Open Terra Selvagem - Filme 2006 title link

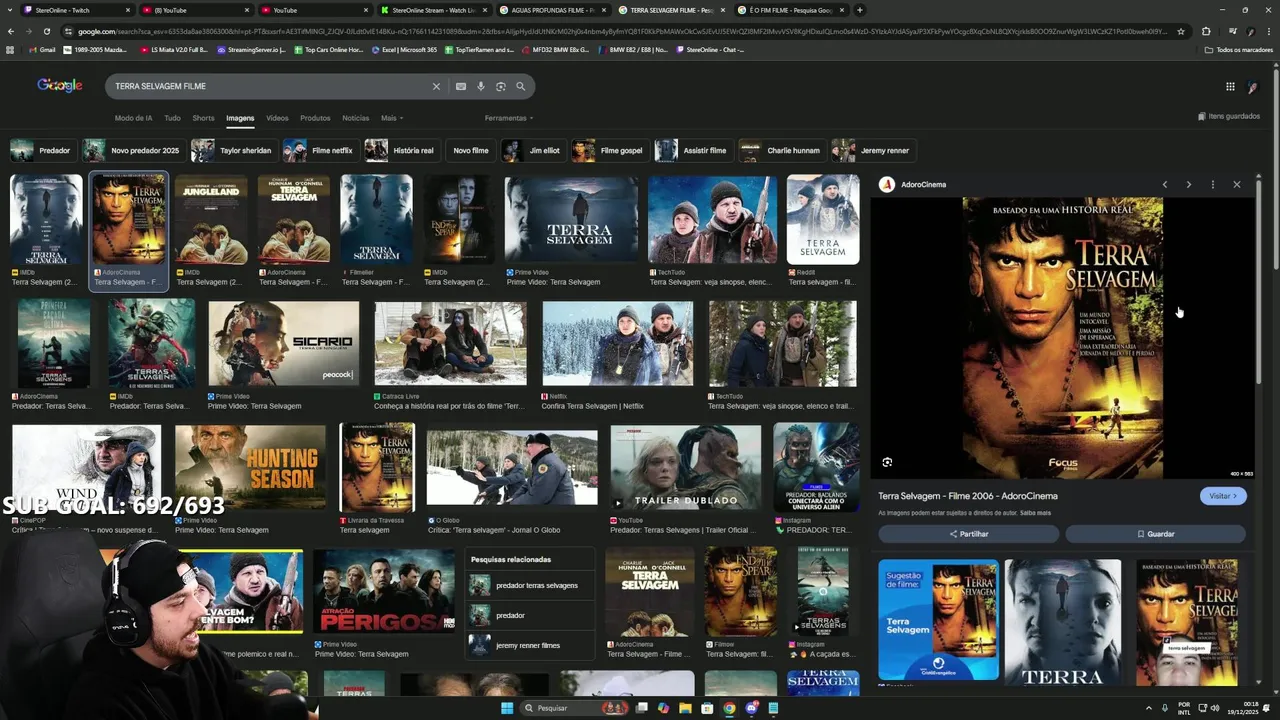[x=967, y=496]
